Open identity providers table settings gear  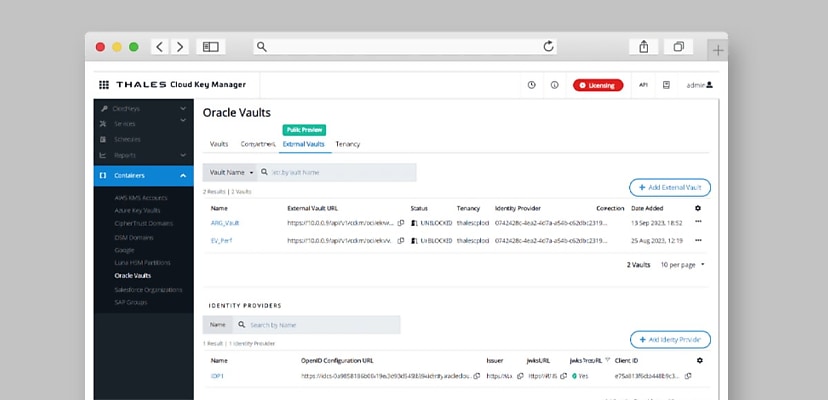click(700, 360)
